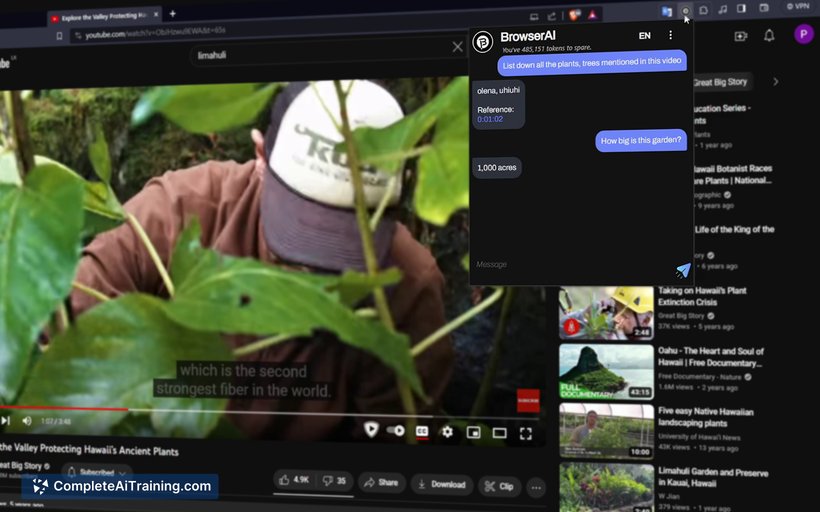This screenshot has height=512, width=820.
Task: Select the Great Big Story filter chip
Action: pyautogui.click(x=720, y=82)
